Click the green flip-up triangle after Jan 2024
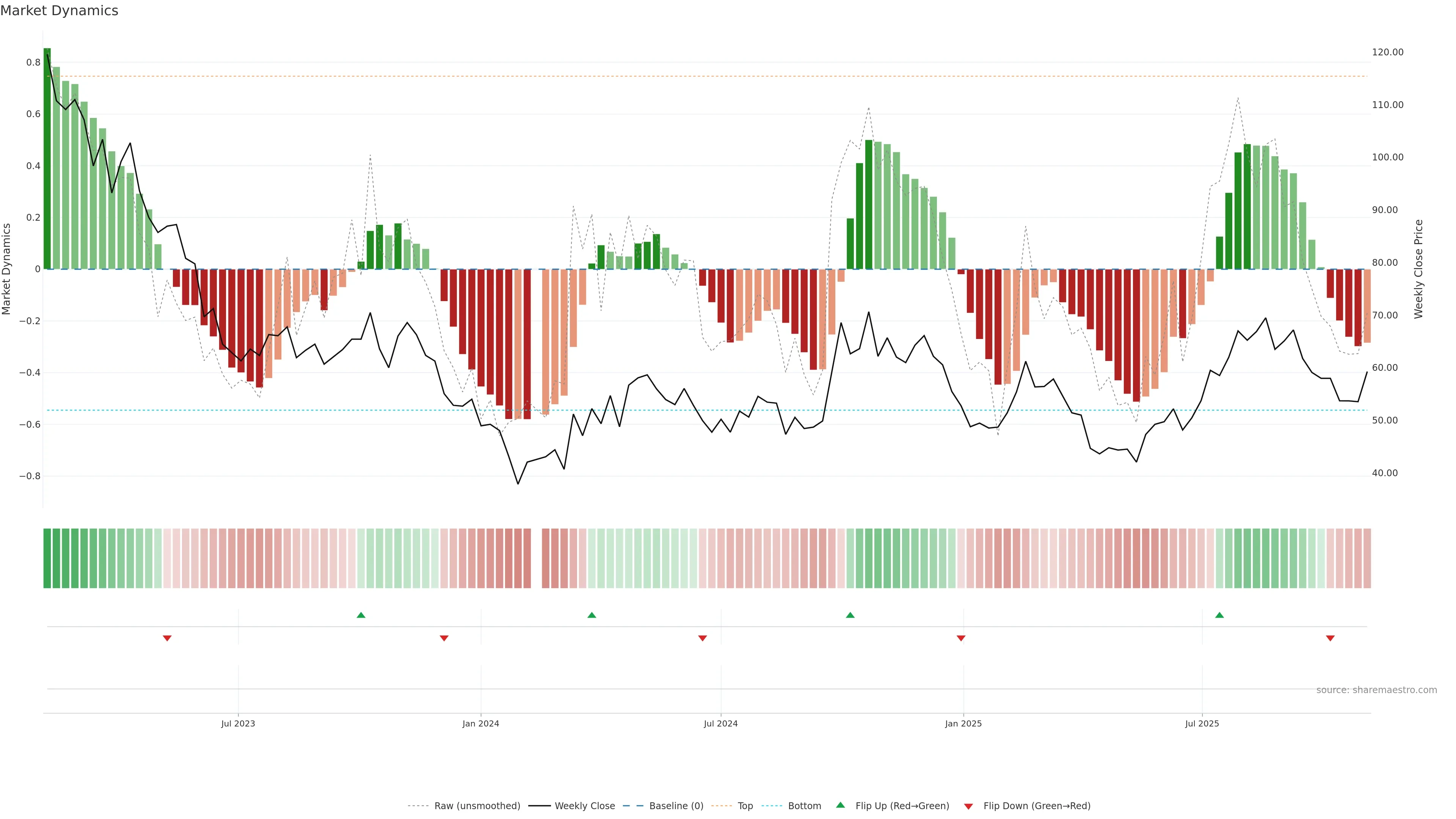Viewport: 1456px width, 819px height. 592,615
